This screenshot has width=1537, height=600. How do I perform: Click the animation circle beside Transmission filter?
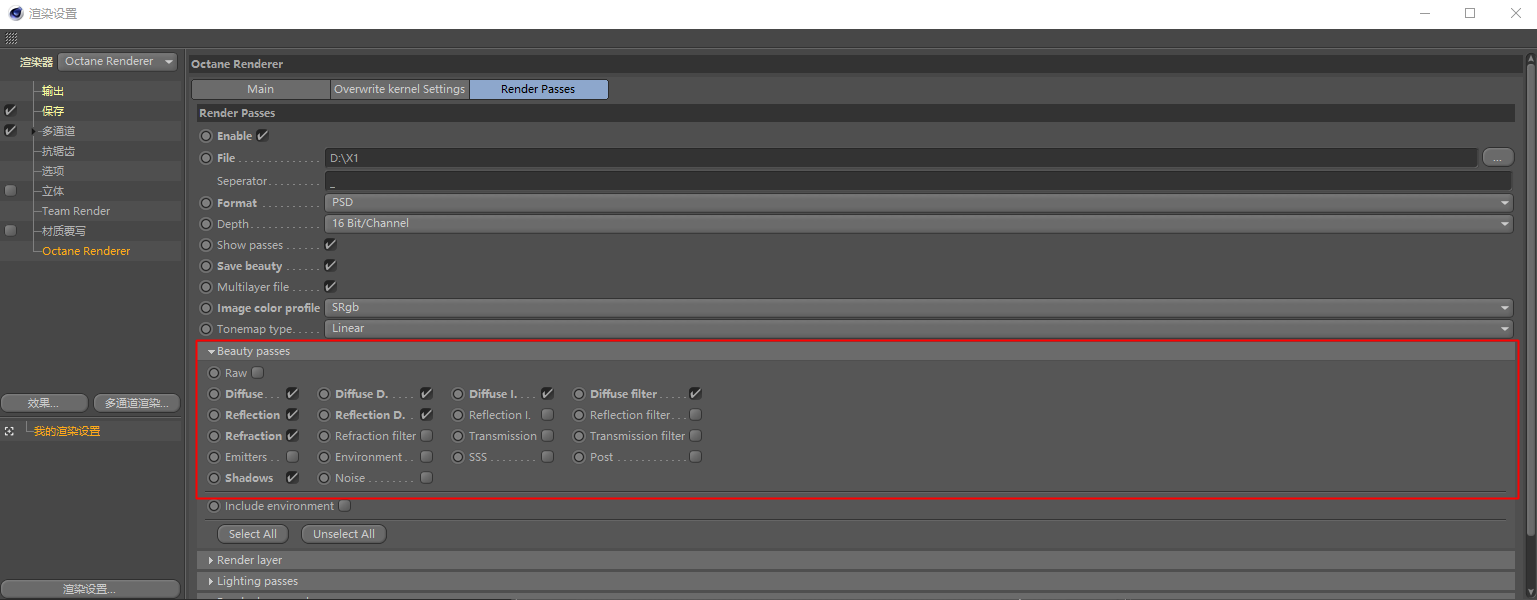pyautogui.click(x=579, y=436)
